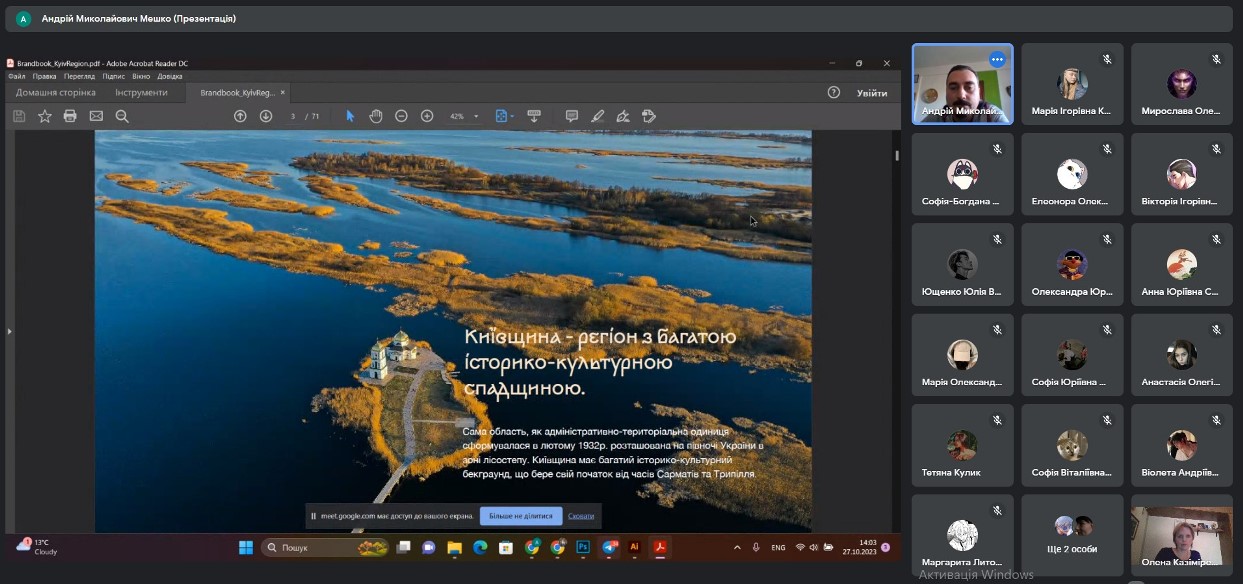
Task: Open Photoshop from the Windows taskbar
Action: (583, 548)
